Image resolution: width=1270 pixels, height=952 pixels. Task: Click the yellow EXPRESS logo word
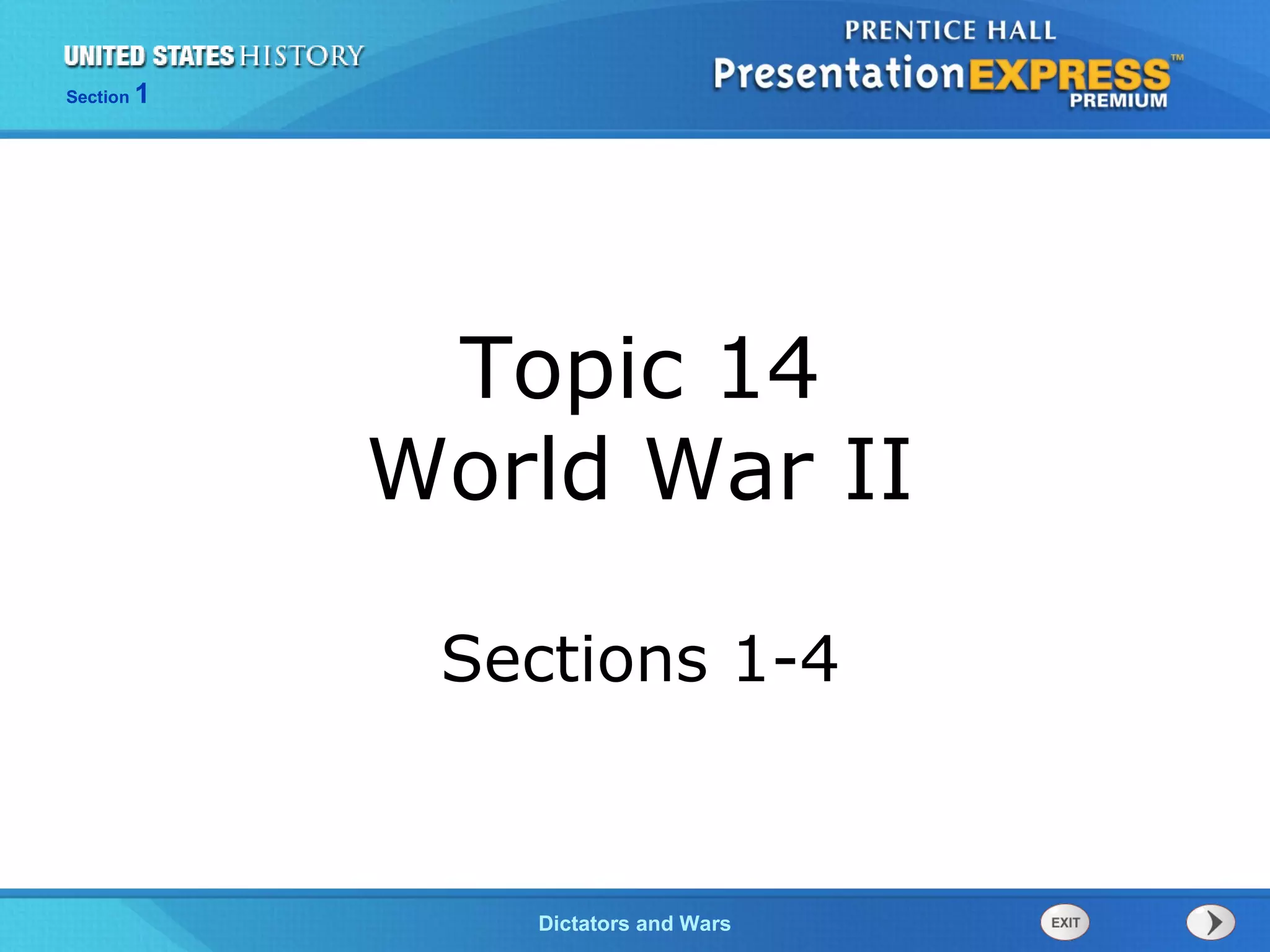1069,76
